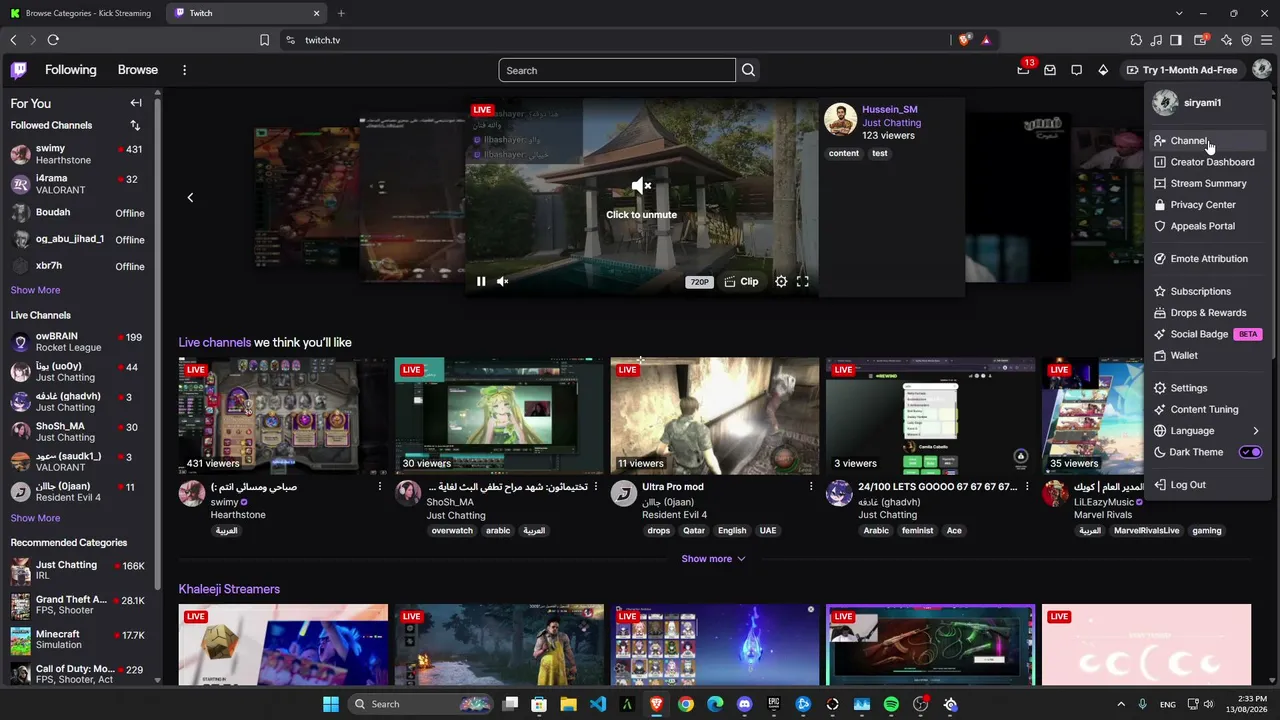Open a new browser tab
1280x720 pixels.
coord(341,13)
